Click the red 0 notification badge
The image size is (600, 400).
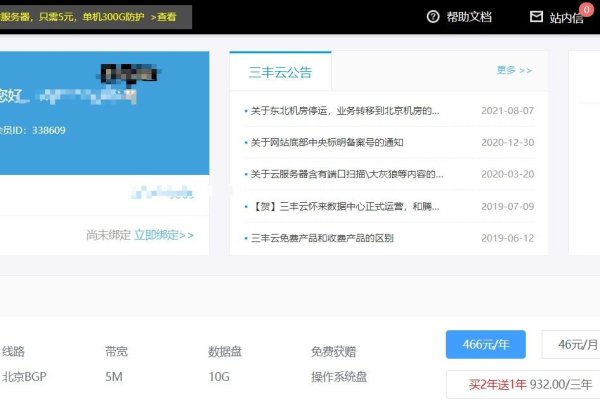pos(587,10)
